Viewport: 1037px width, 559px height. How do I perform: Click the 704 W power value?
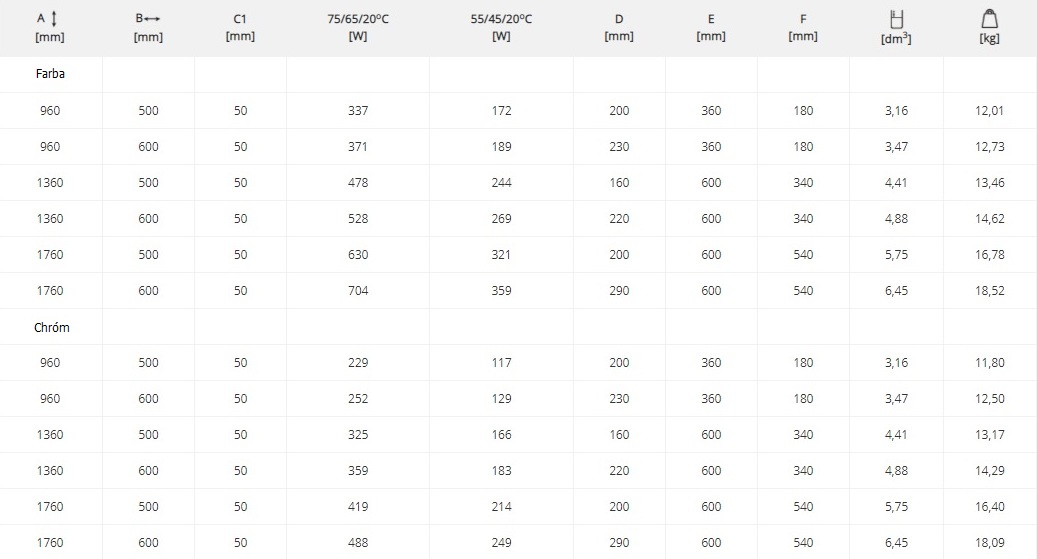[358, 290]
